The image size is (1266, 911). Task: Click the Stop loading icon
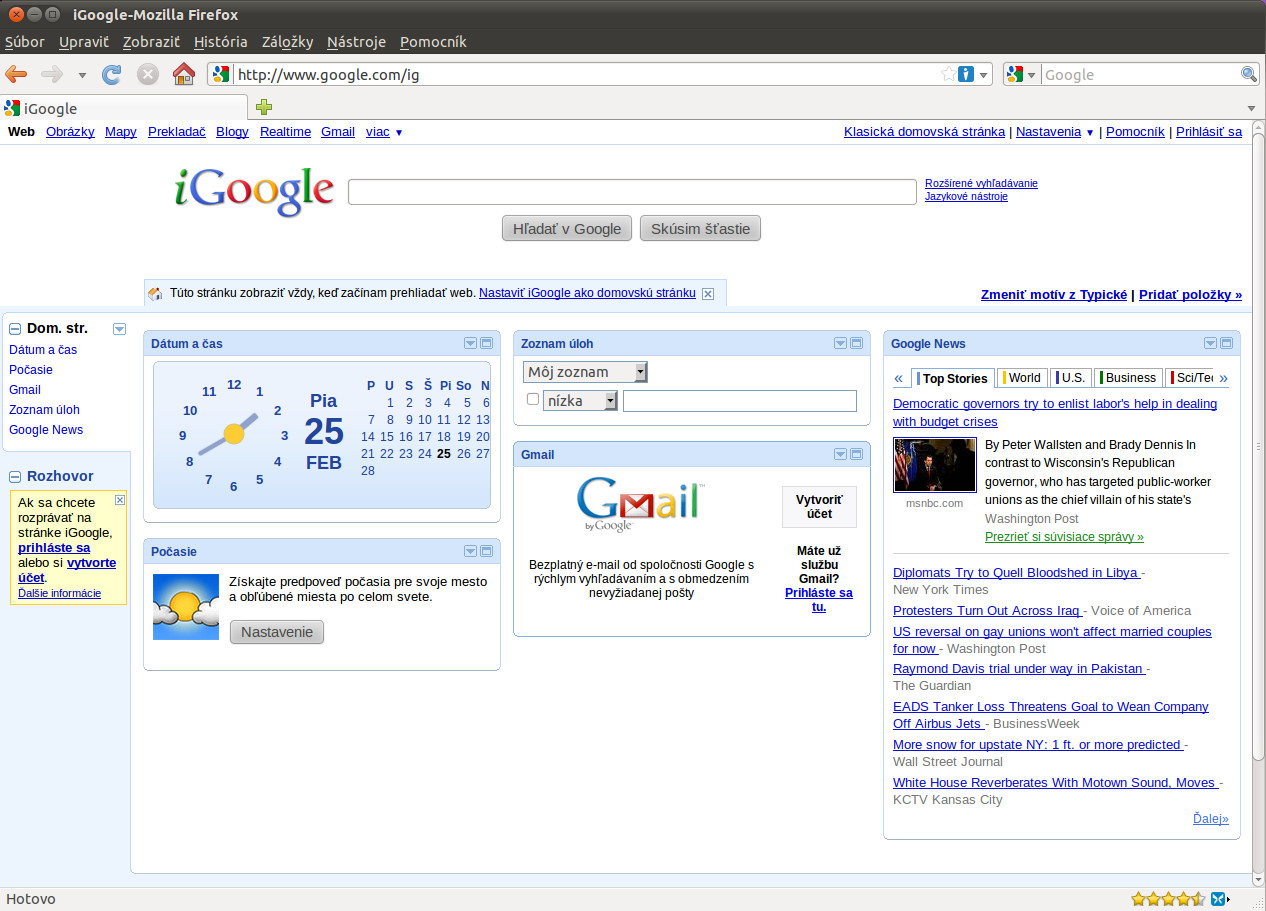148,74
